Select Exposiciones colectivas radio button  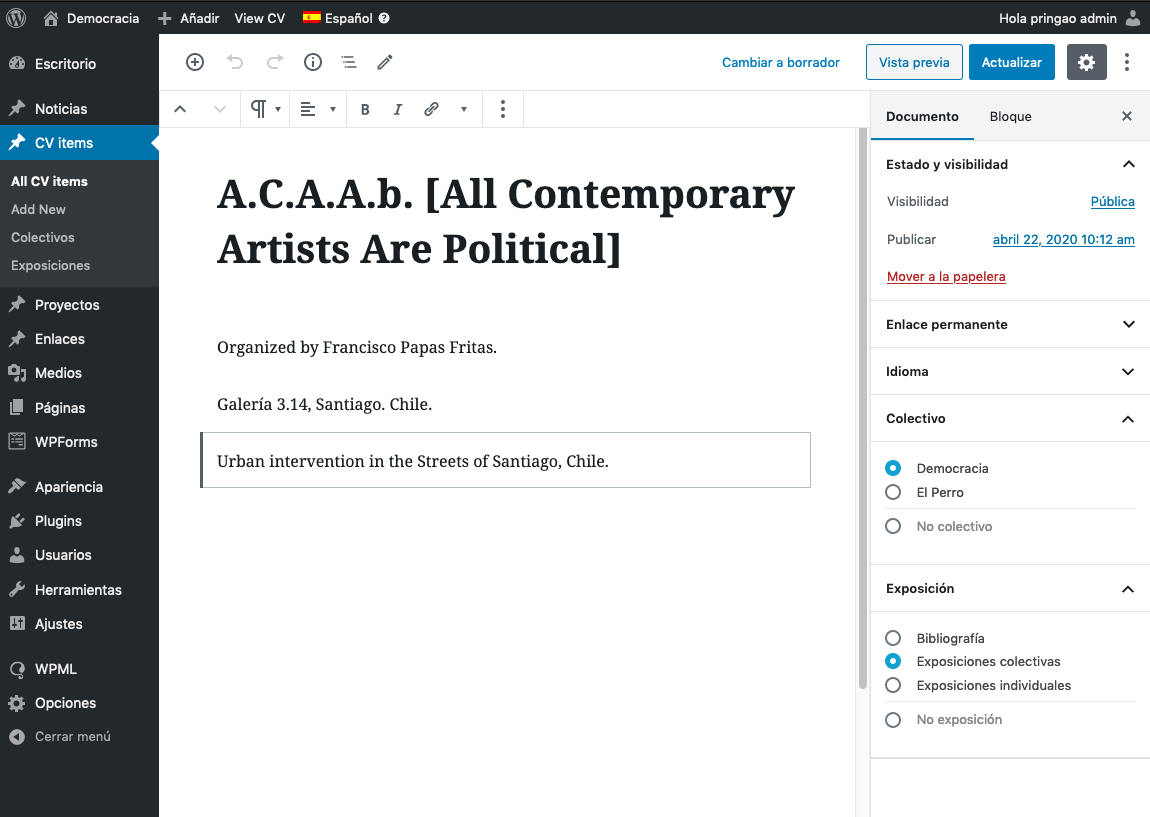[x=893, y=662]
